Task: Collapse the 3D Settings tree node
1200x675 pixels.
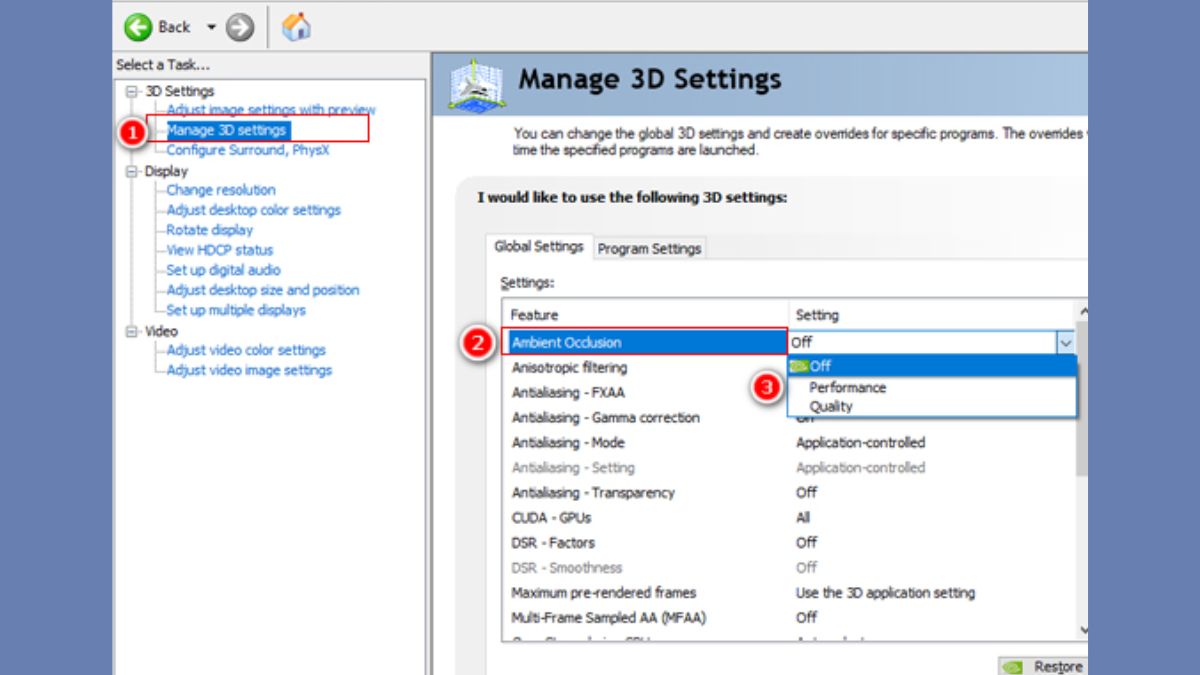Action: click(x=131, y=91)
